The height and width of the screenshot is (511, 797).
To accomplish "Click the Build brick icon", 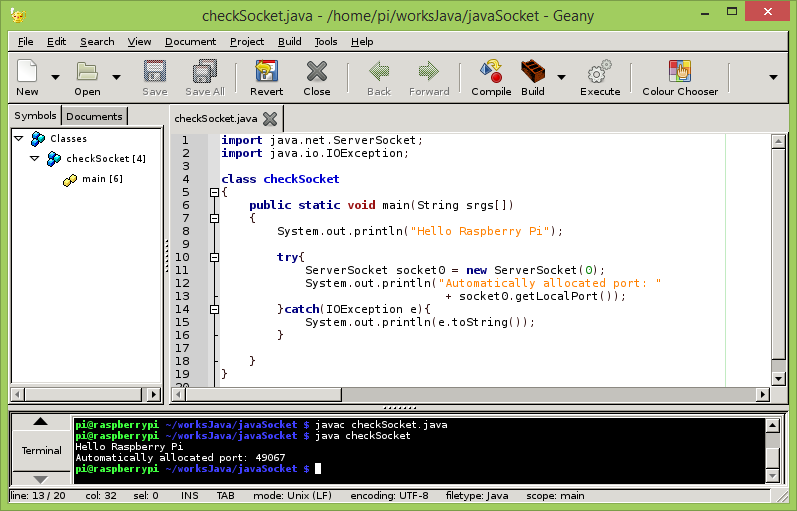I will [533, 71].
